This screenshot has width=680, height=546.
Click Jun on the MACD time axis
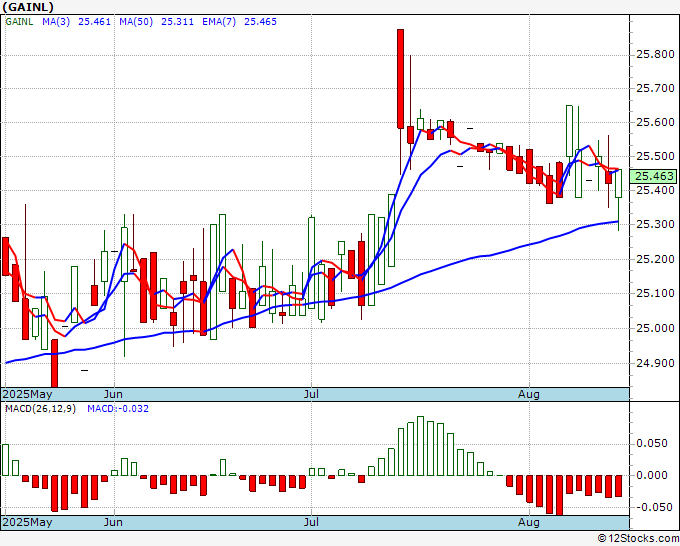[113, 522]
